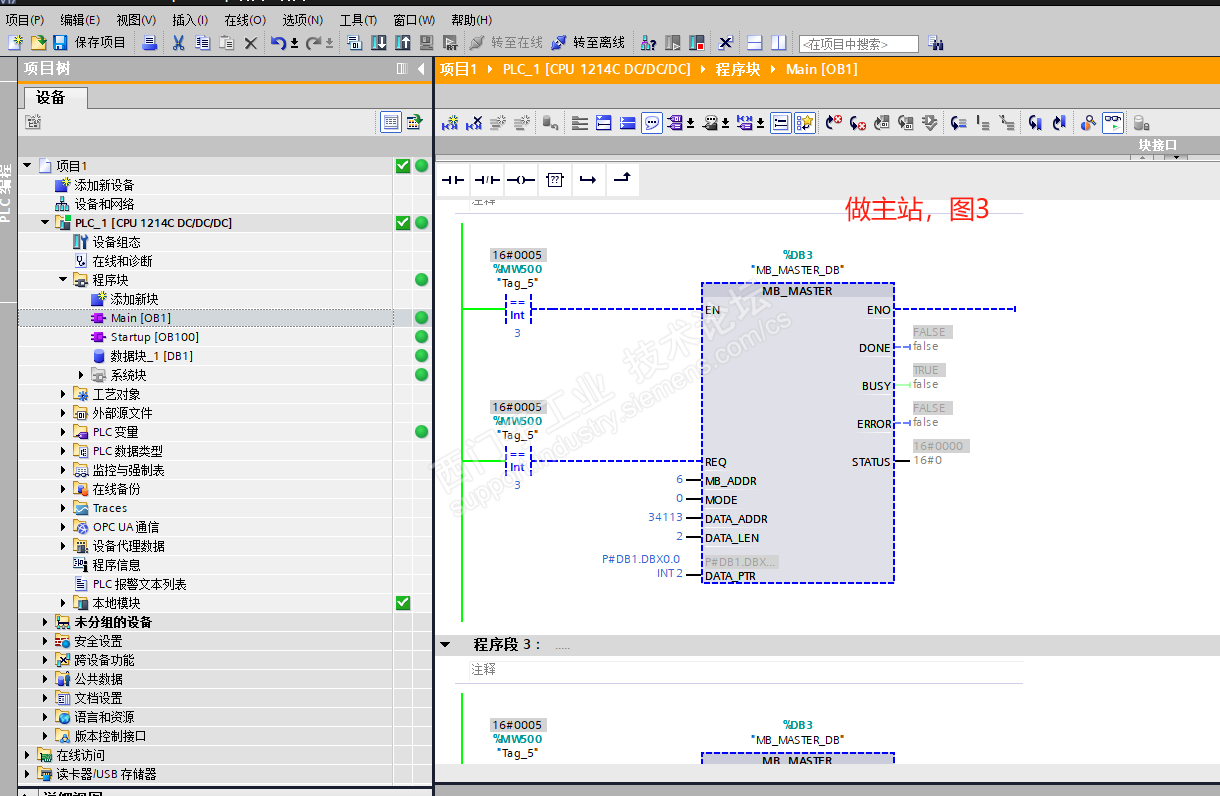Toggle network comments display in editor toolbar
The width and height of the screenshot is (1220, 796).
[x=651, y=123]
